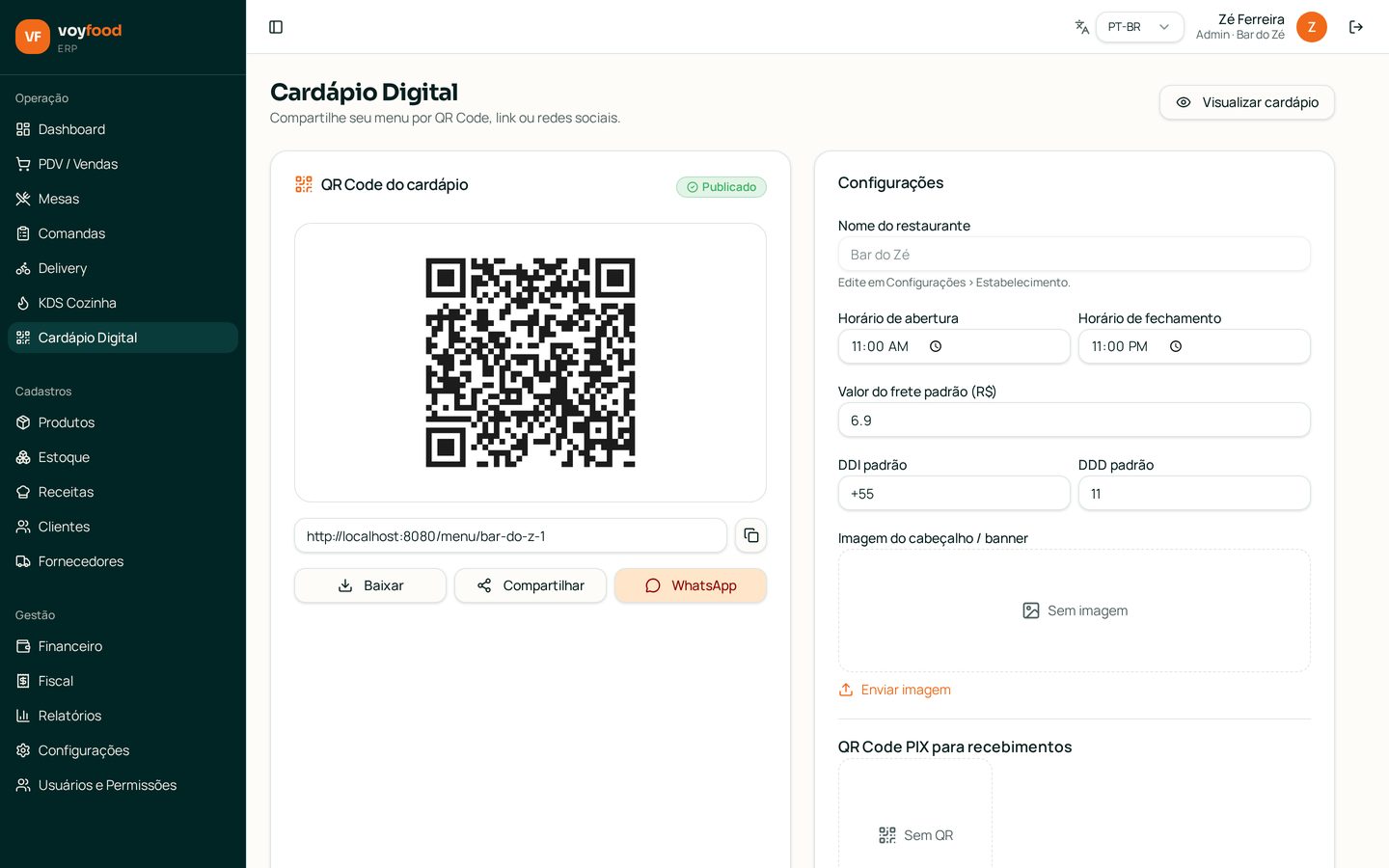The height and width of the screenshot is (868, 1389).
Task: Open KDS Cozinha
Action: pyautogui.click(x=123, y=303)
